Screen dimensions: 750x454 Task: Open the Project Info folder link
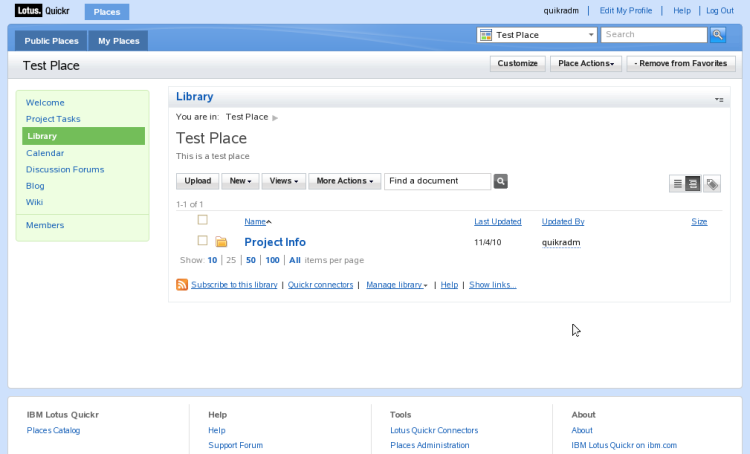pos(275,242)
